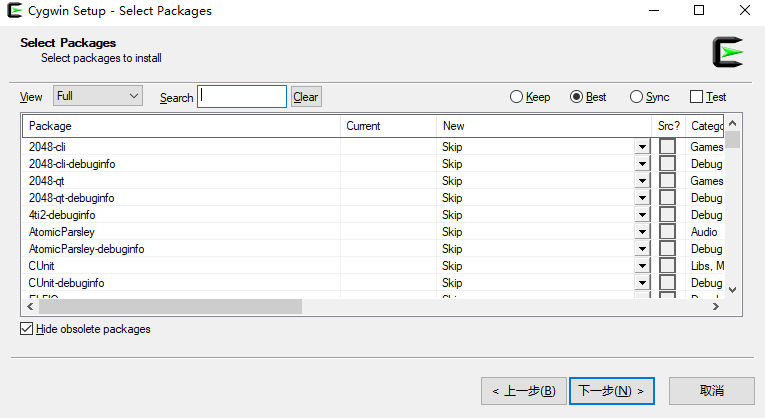Go back with the 上一步(B) button
Viewport: 765px width, 418px height.
tap(523, 391)
